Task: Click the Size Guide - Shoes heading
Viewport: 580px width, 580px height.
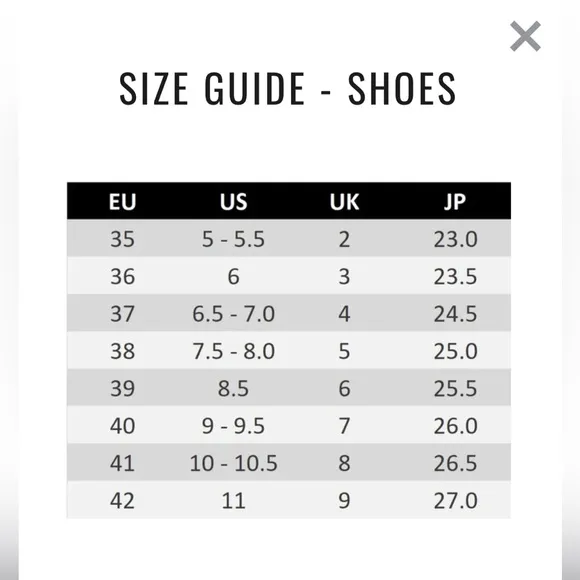Action: point(288,88)
